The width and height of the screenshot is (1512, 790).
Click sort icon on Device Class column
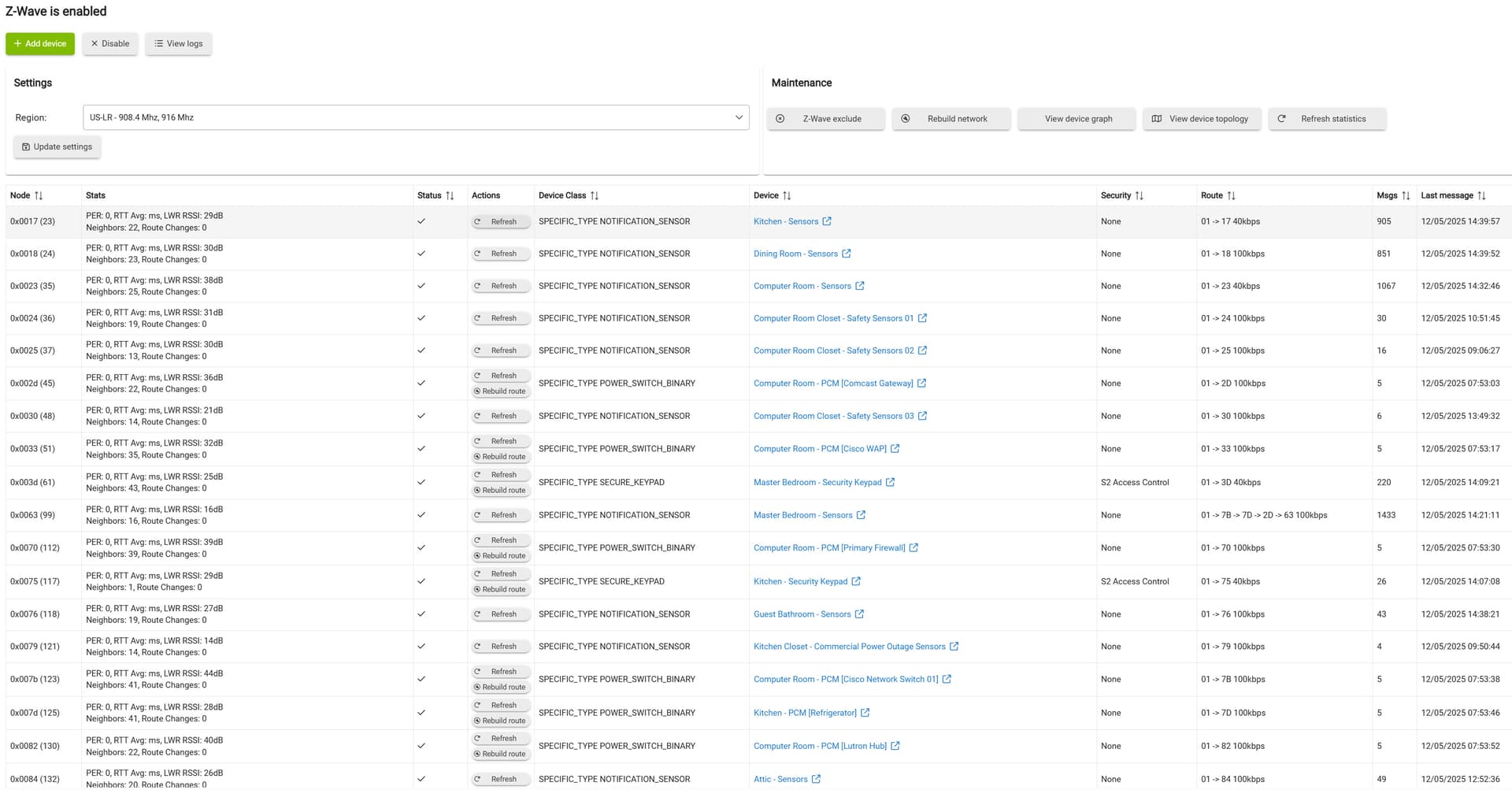click(595, 195)
